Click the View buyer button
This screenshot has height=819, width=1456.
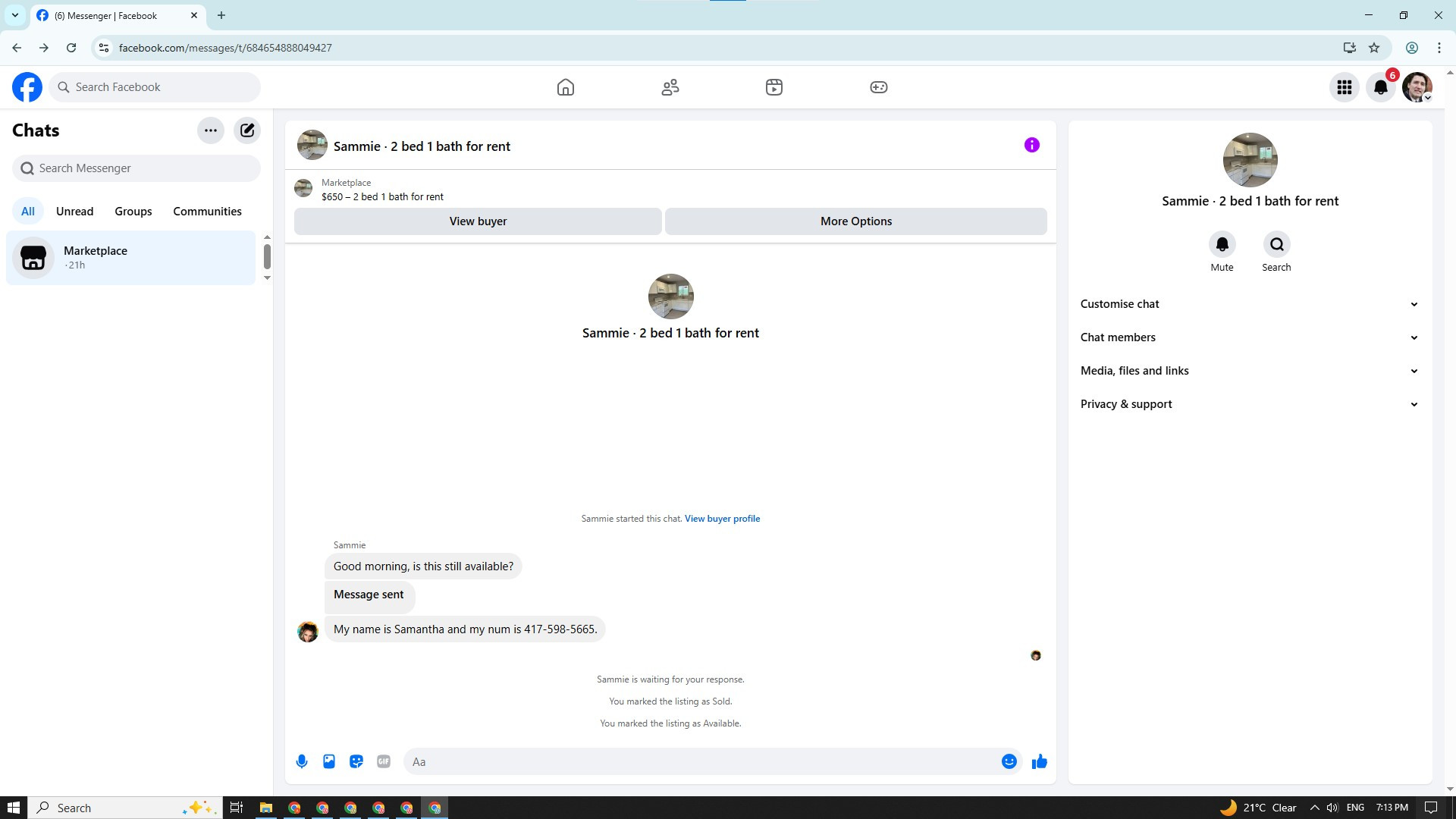[478, 221]
